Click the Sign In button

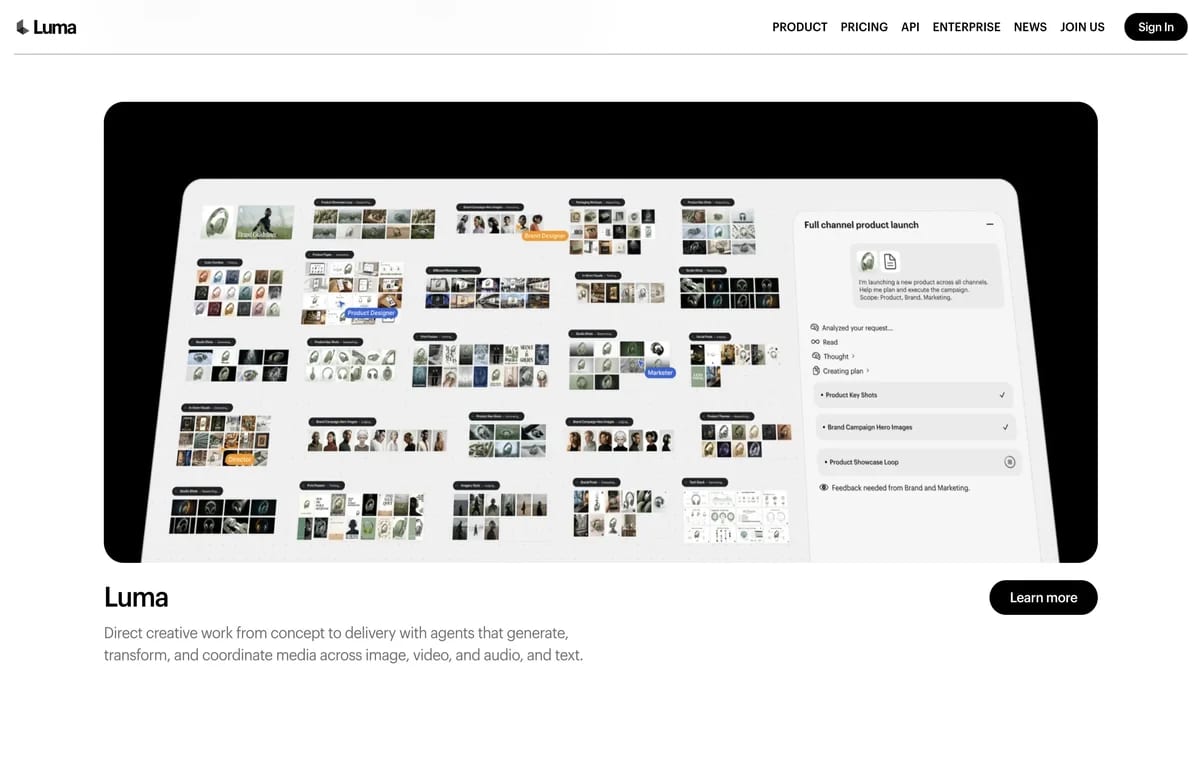point(1156,27)
